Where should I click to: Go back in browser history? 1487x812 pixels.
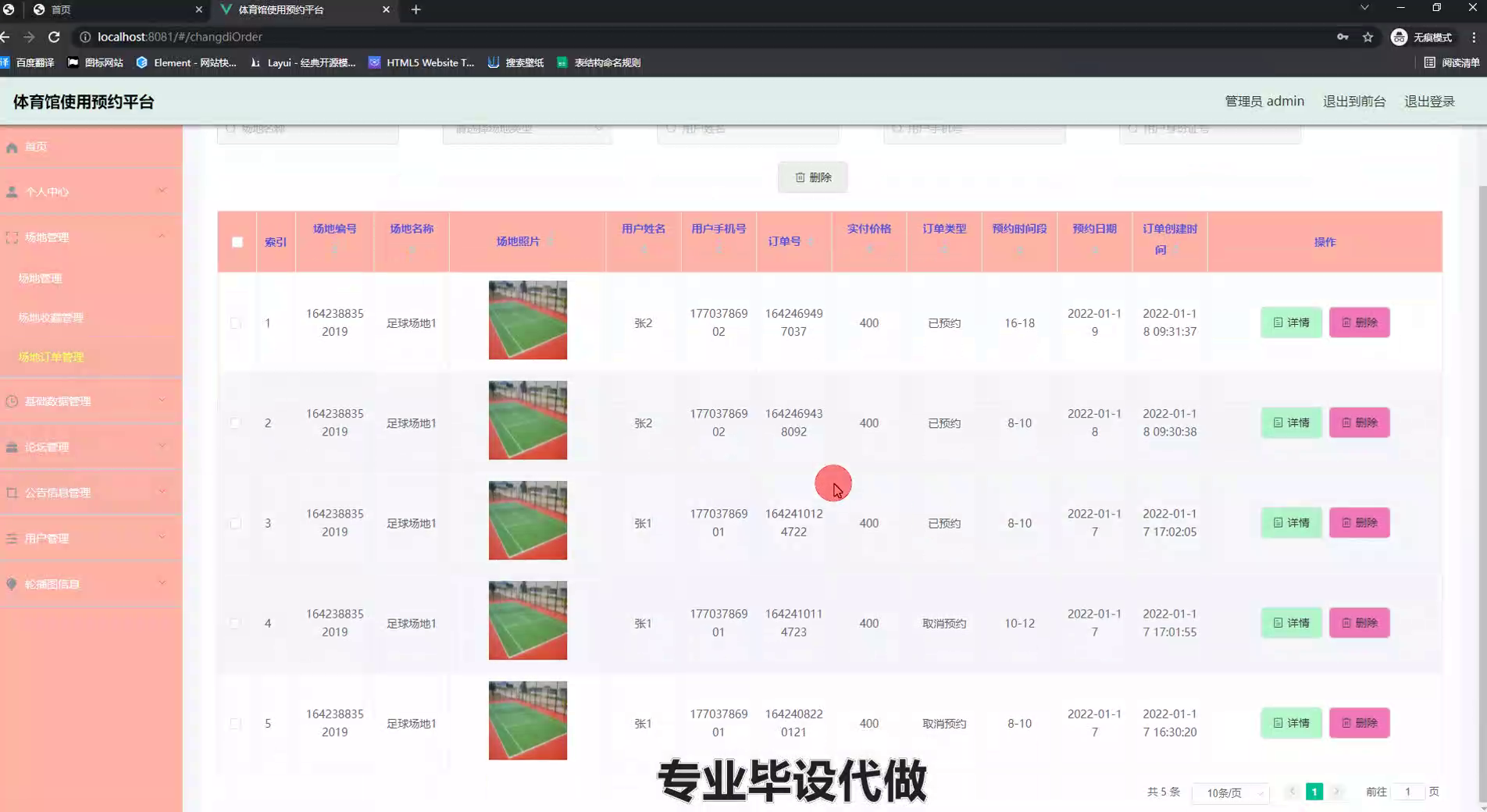[x=5, y=37]
